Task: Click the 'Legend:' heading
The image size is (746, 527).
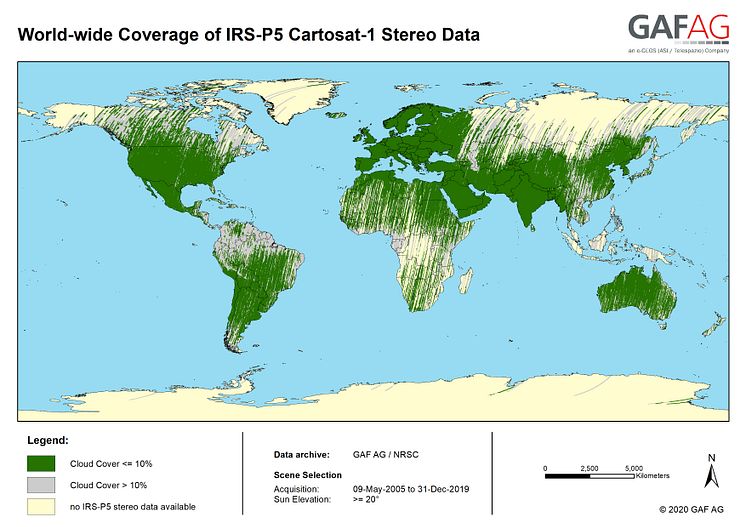Action: click(47, 440)
